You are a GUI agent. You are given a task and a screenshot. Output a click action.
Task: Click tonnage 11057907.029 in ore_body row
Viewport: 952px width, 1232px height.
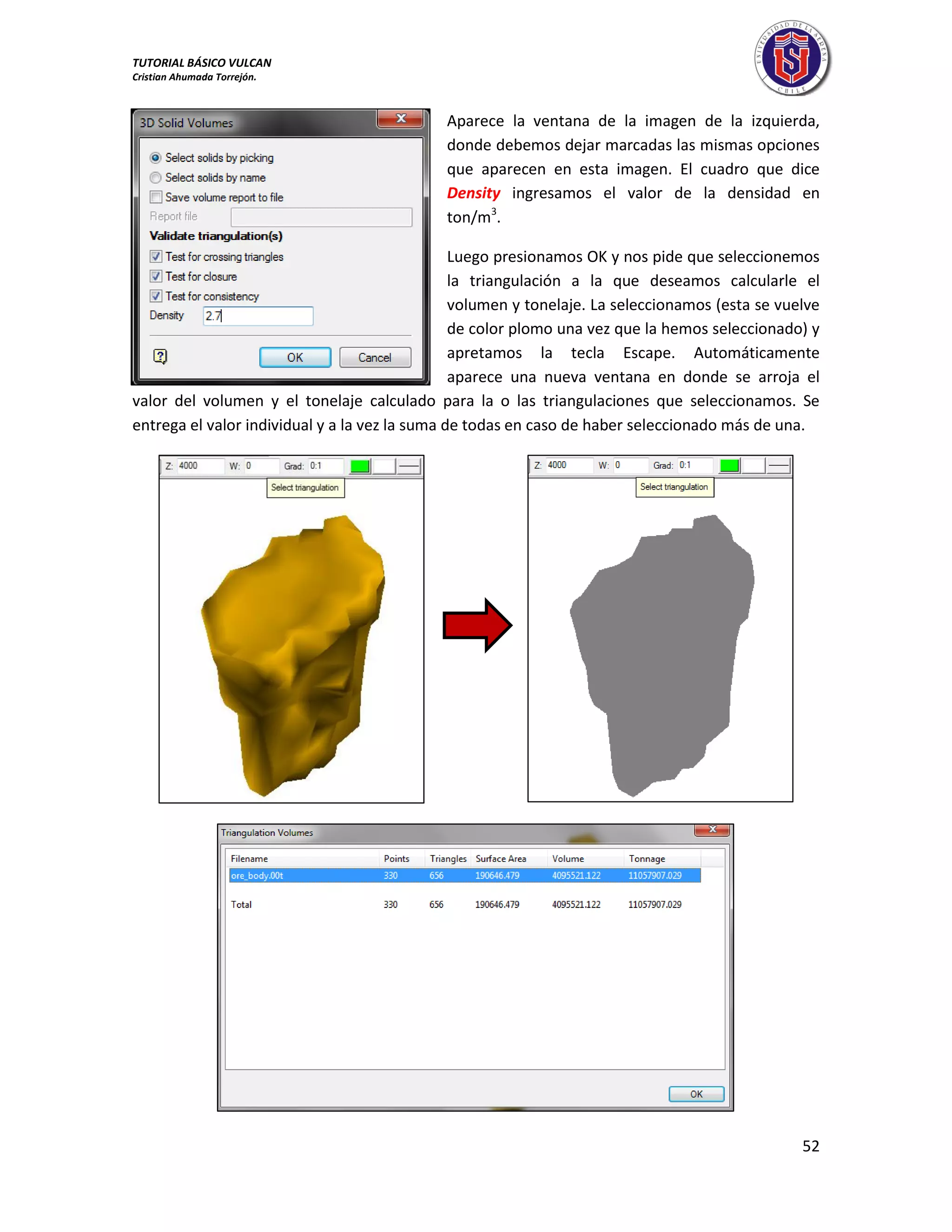[x=655, y=875]
